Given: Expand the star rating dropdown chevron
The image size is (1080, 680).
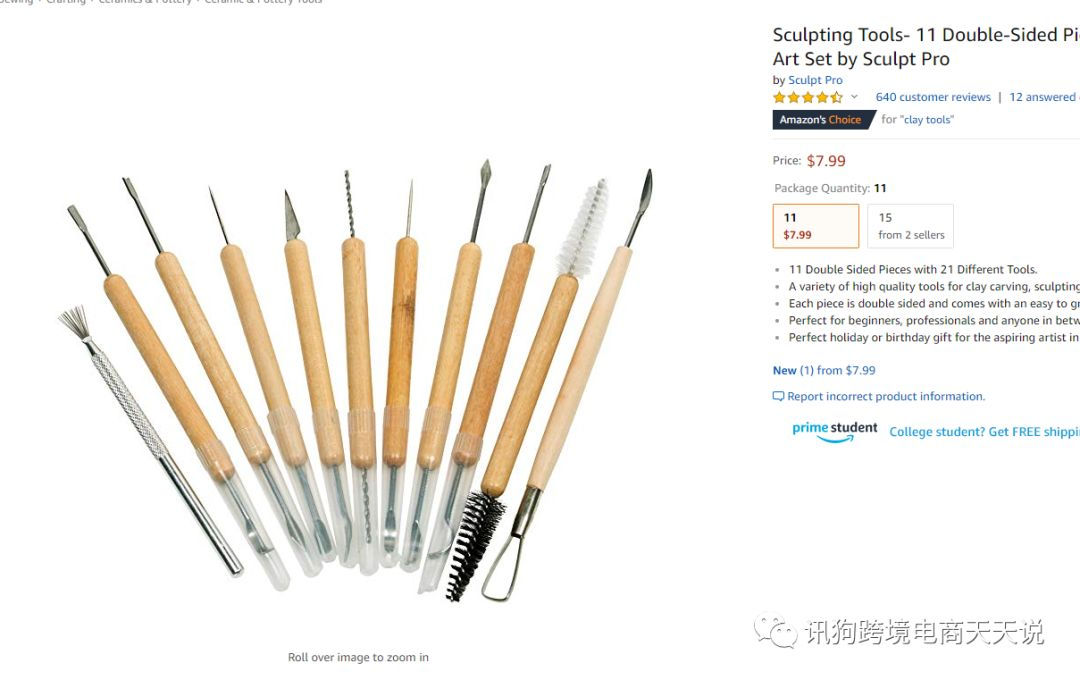Looking at the screenshot, I should click(854, 97).
